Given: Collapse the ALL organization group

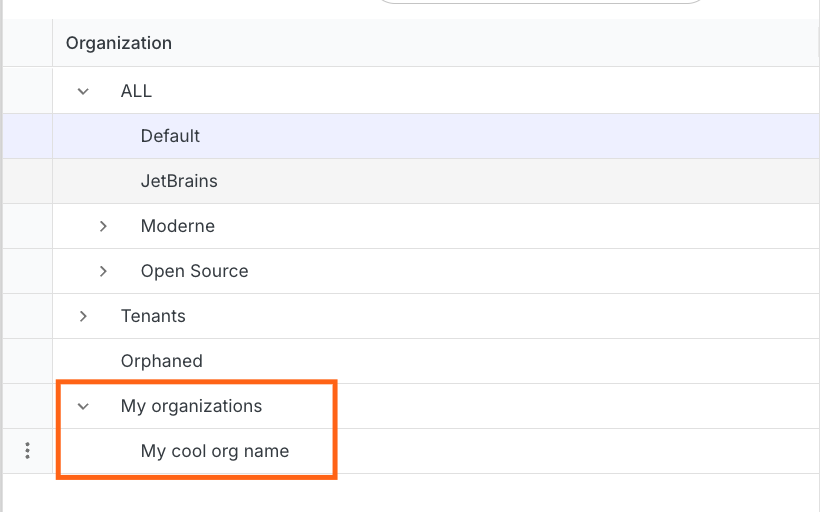Looking at the screenshot, I should (84, 91).
